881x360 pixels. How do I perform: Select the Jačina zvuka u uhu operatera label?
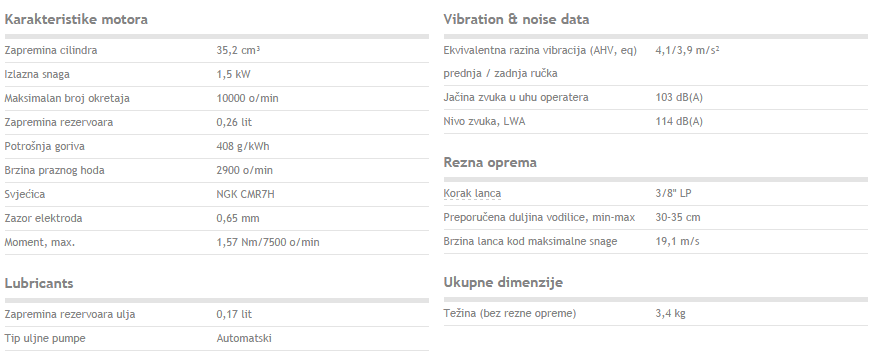click(x=516, y=98)
